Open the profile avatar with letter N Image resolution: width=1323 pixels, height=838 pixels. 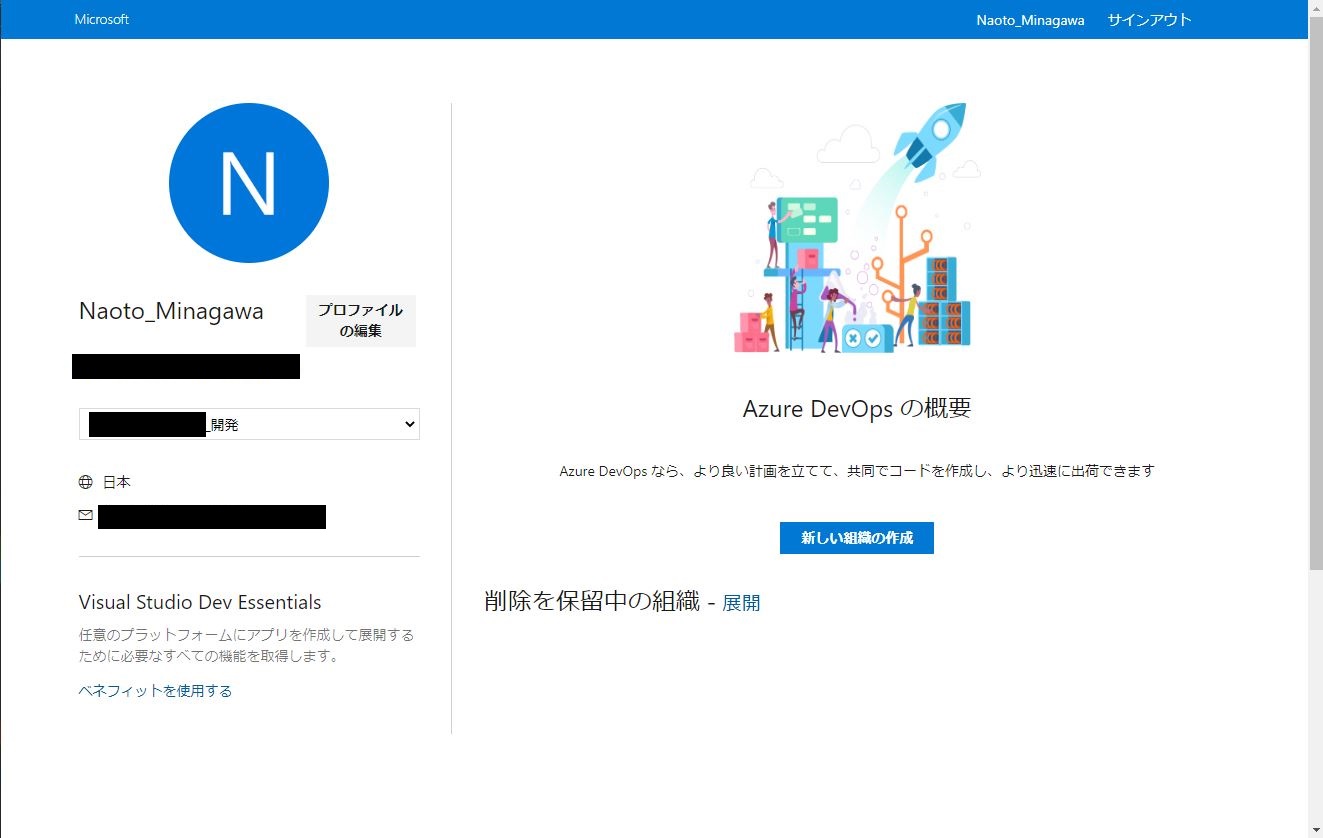coord(248,183)
